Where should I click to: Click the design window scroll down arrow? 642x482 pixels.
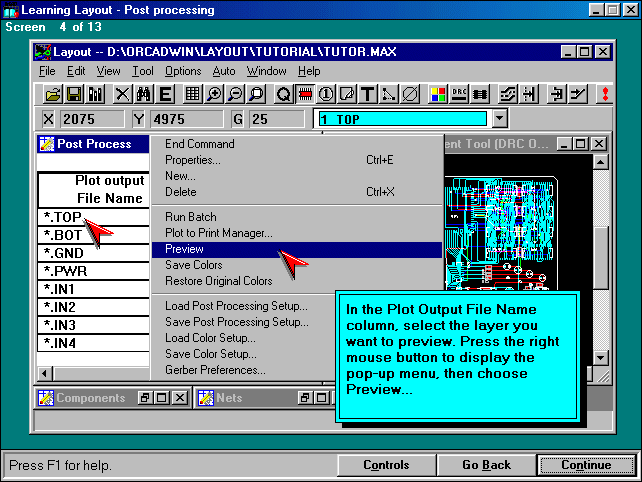pos(600,357)
